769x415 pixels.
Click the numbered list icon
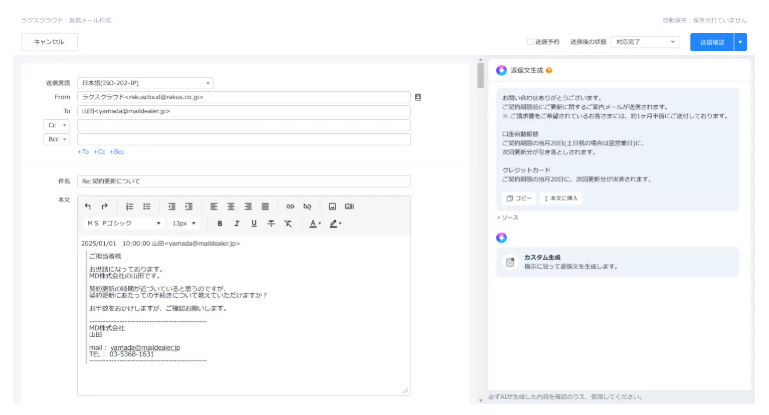click(130, 206)
